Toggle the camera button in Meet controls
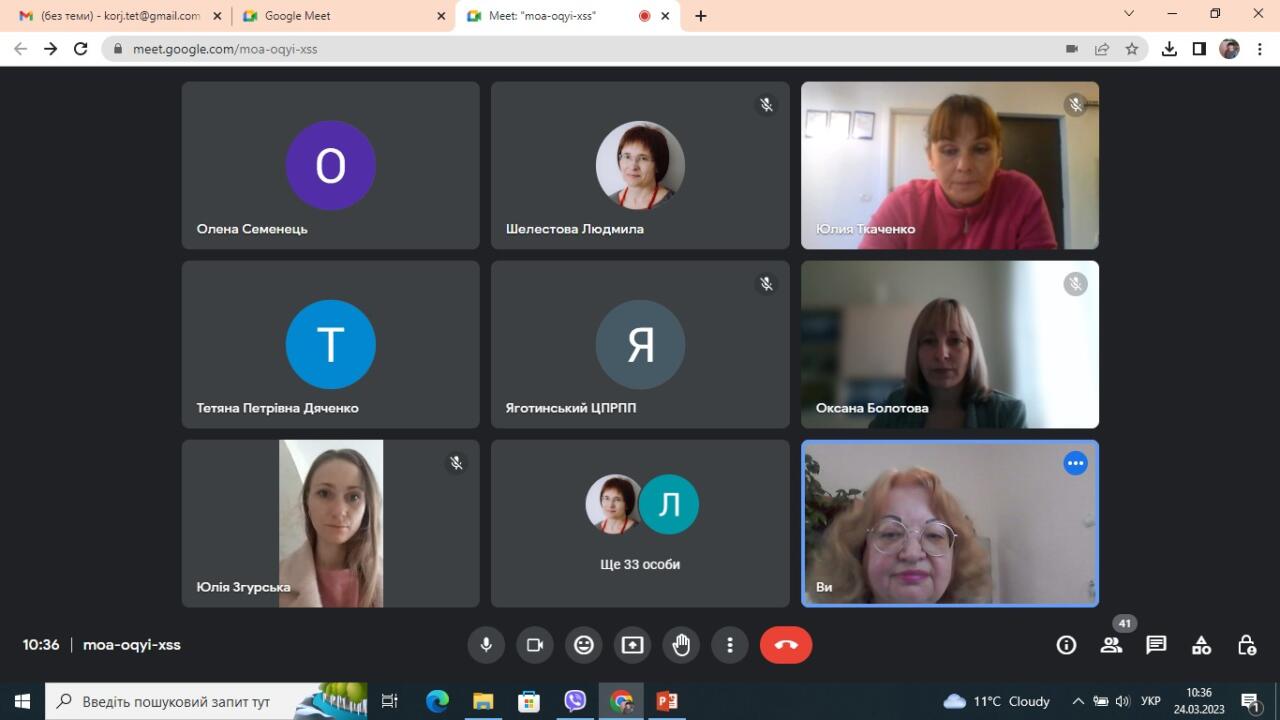 coord(535,645)
